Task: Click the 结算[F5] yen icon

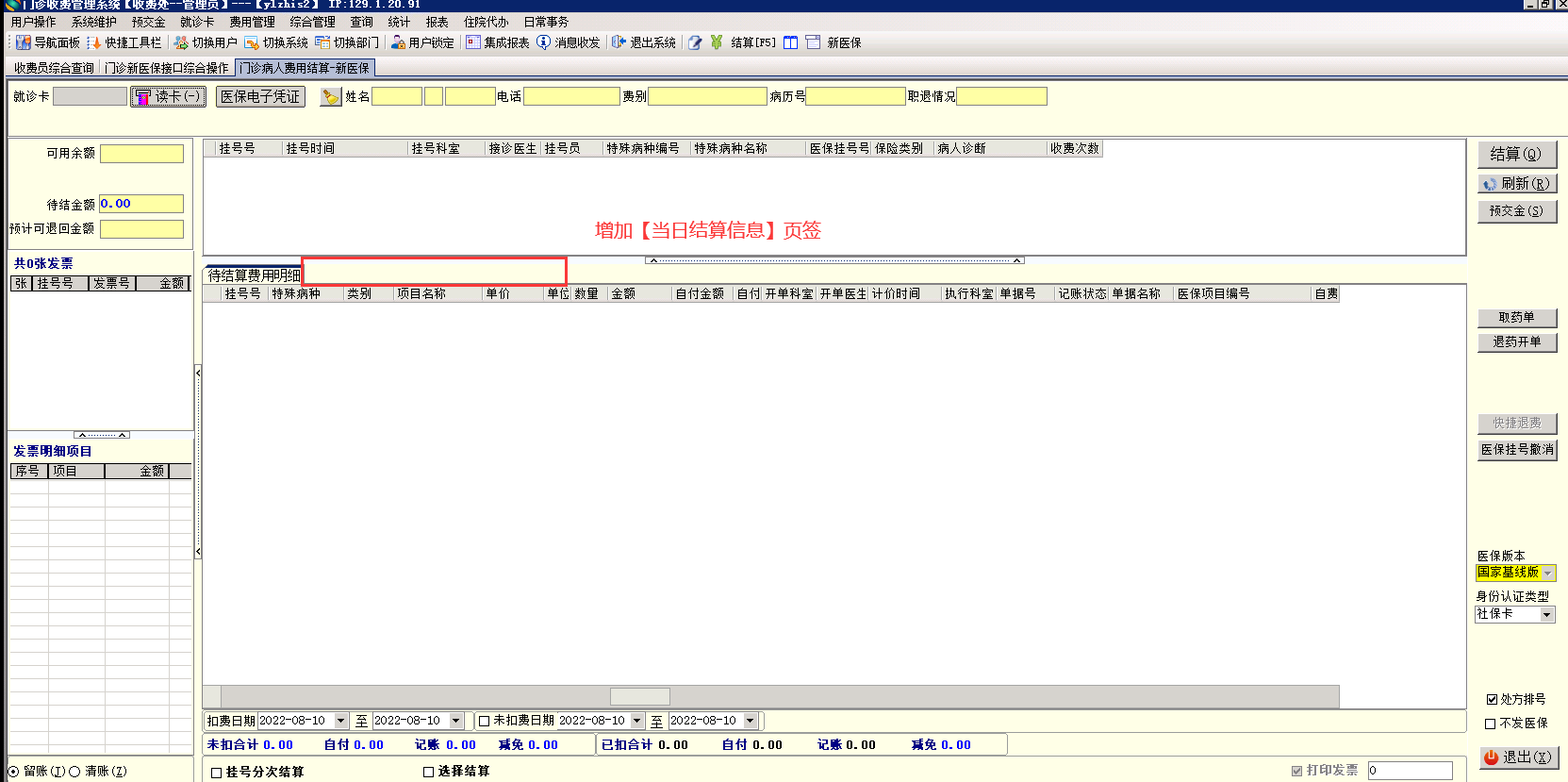Action: (717, 42)
